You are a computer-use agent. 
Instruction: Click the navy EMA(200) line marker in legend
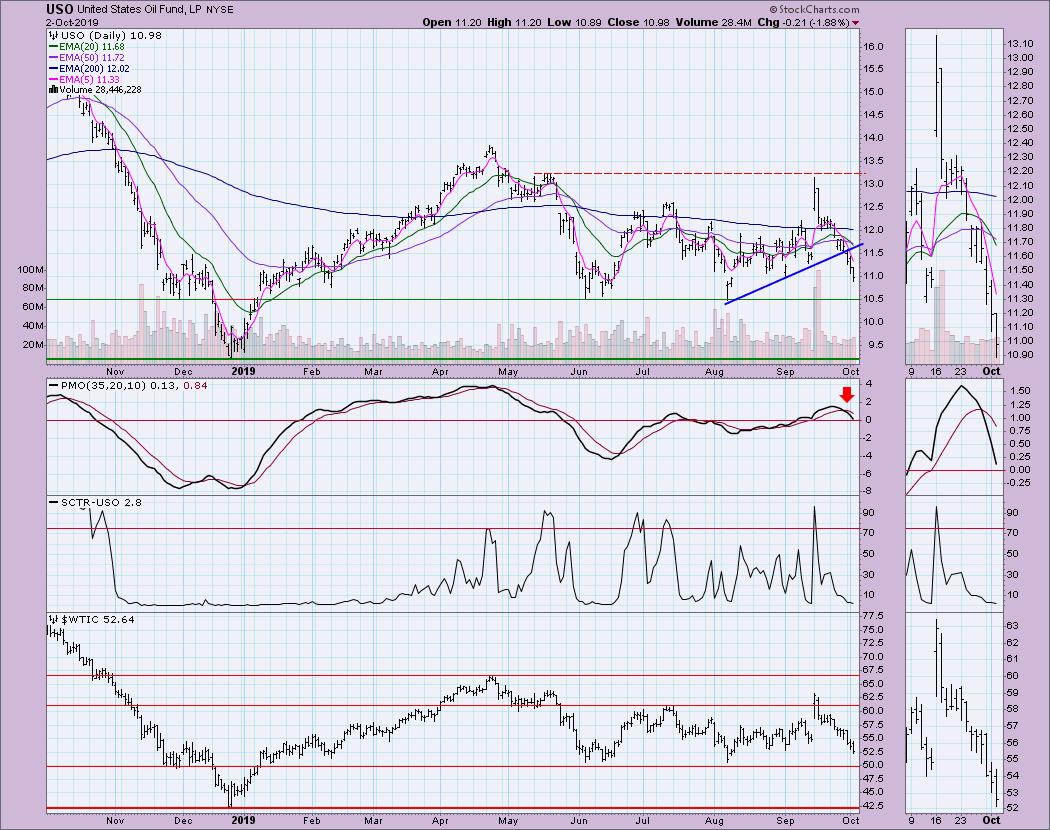point(54,68)
